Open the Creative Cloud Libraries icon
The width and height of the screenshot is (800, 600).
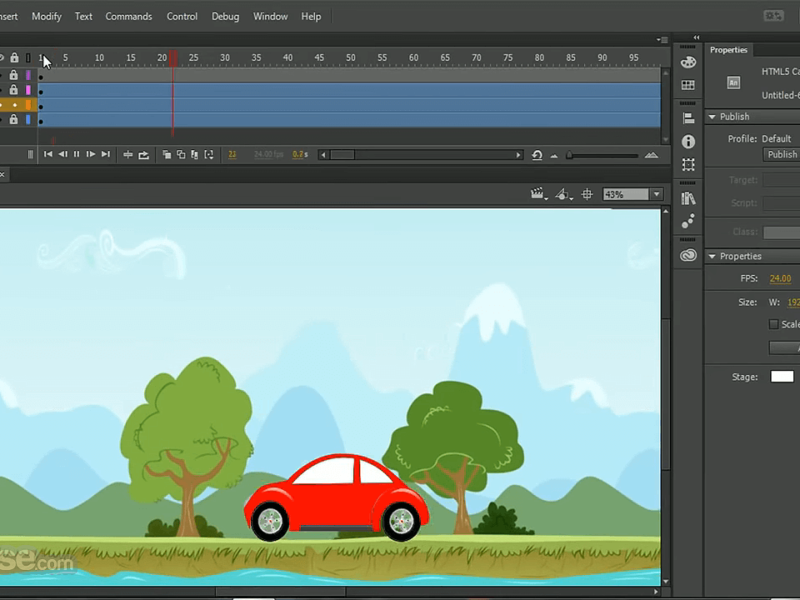[x=688, y=255]
